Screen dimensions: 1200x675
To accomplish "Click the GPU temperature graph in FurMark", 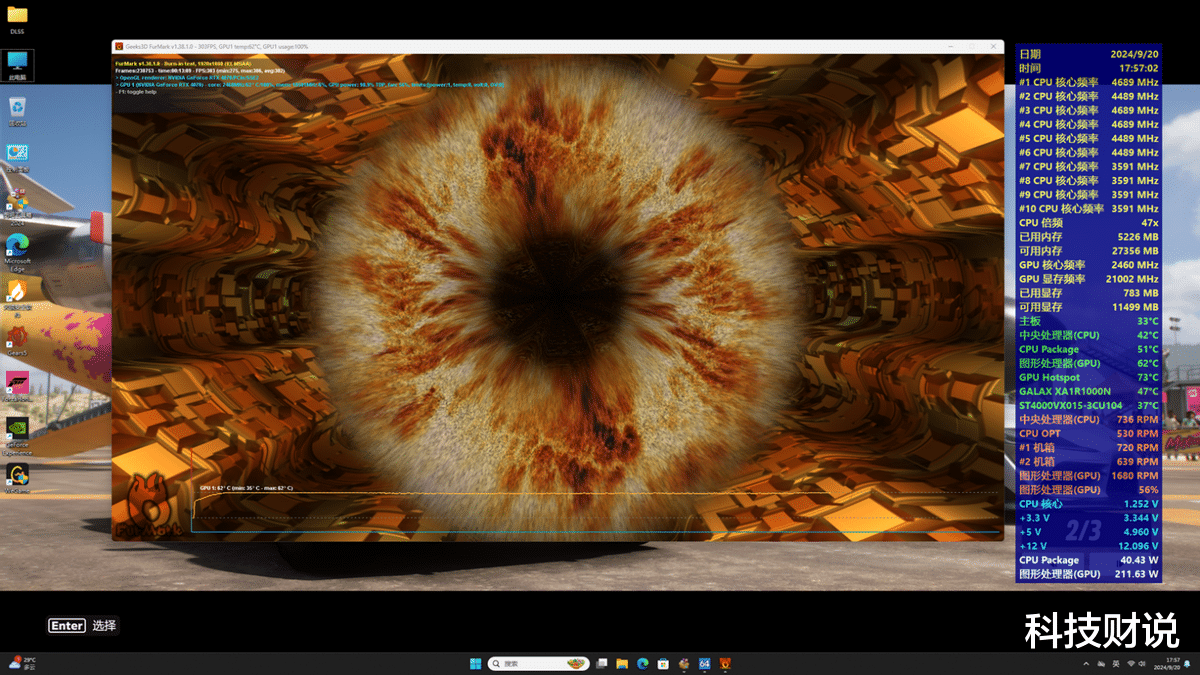I will [x=595, y=511].
